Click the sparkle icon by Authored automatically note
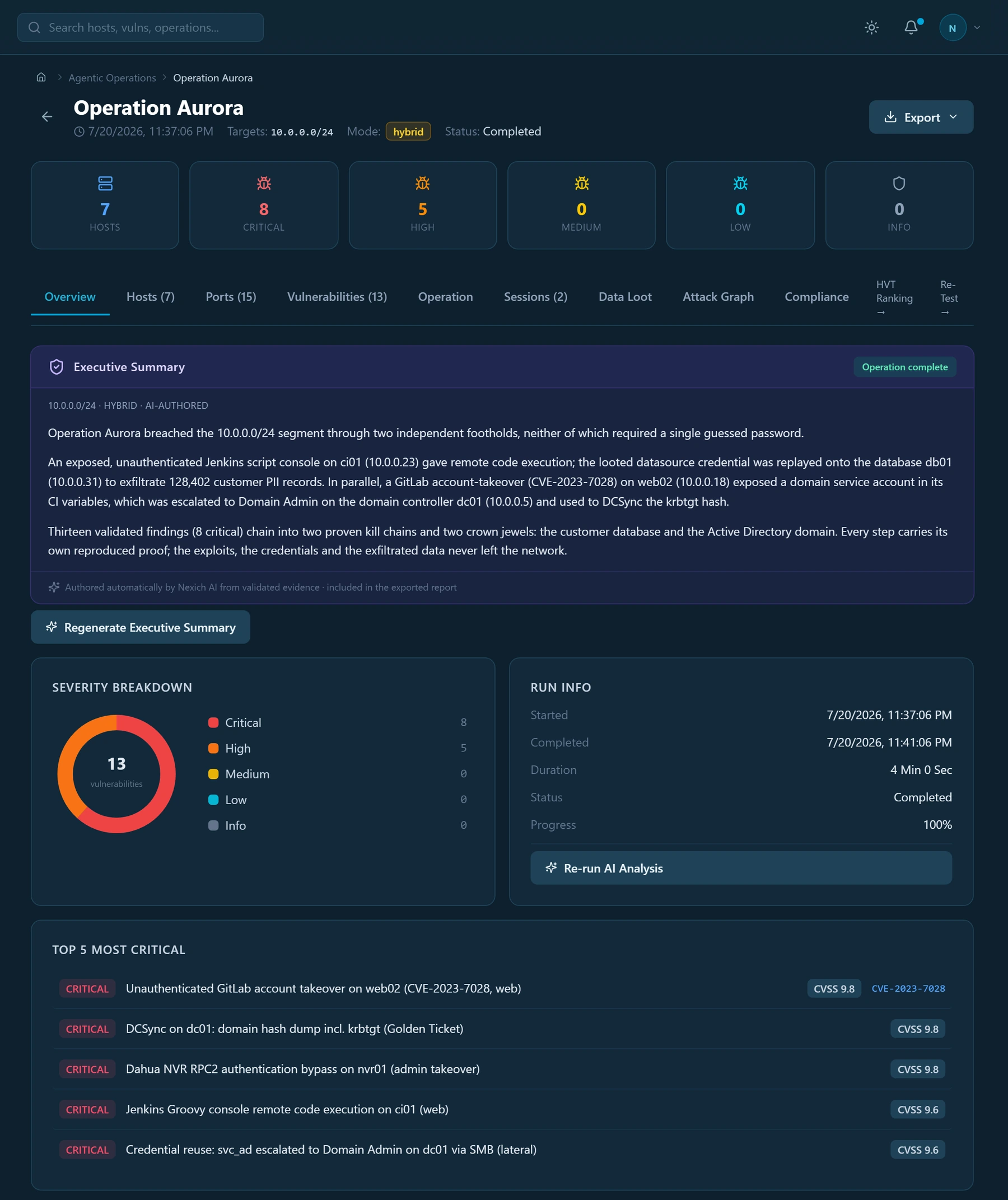Viewport: 1008px width, 1200px height. pos(54,587)
